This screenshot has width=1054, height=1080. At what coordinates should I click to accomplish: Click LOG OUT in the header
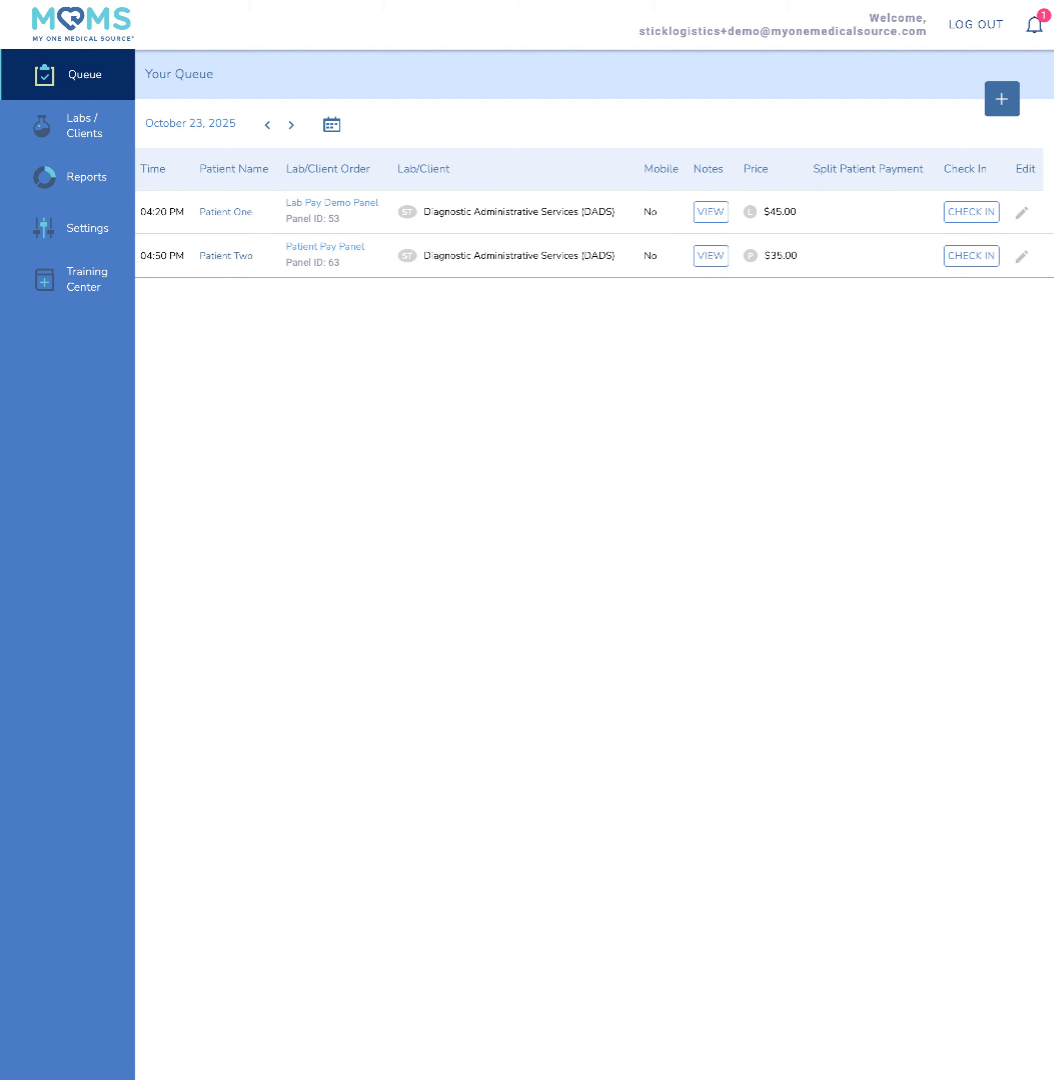pos(975,24)
